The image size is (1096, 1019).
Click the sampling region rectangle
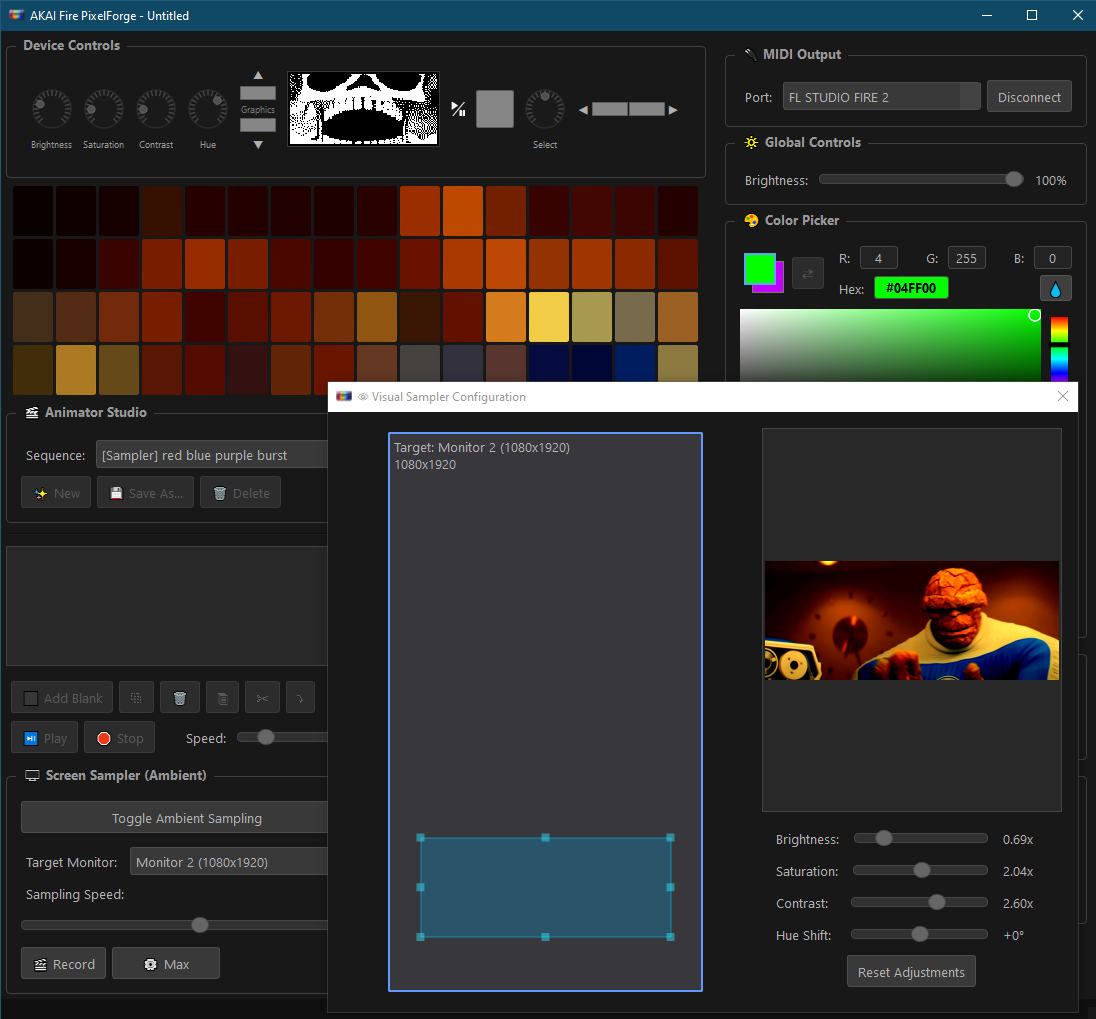pyautogui.click(x=545, y=887)
